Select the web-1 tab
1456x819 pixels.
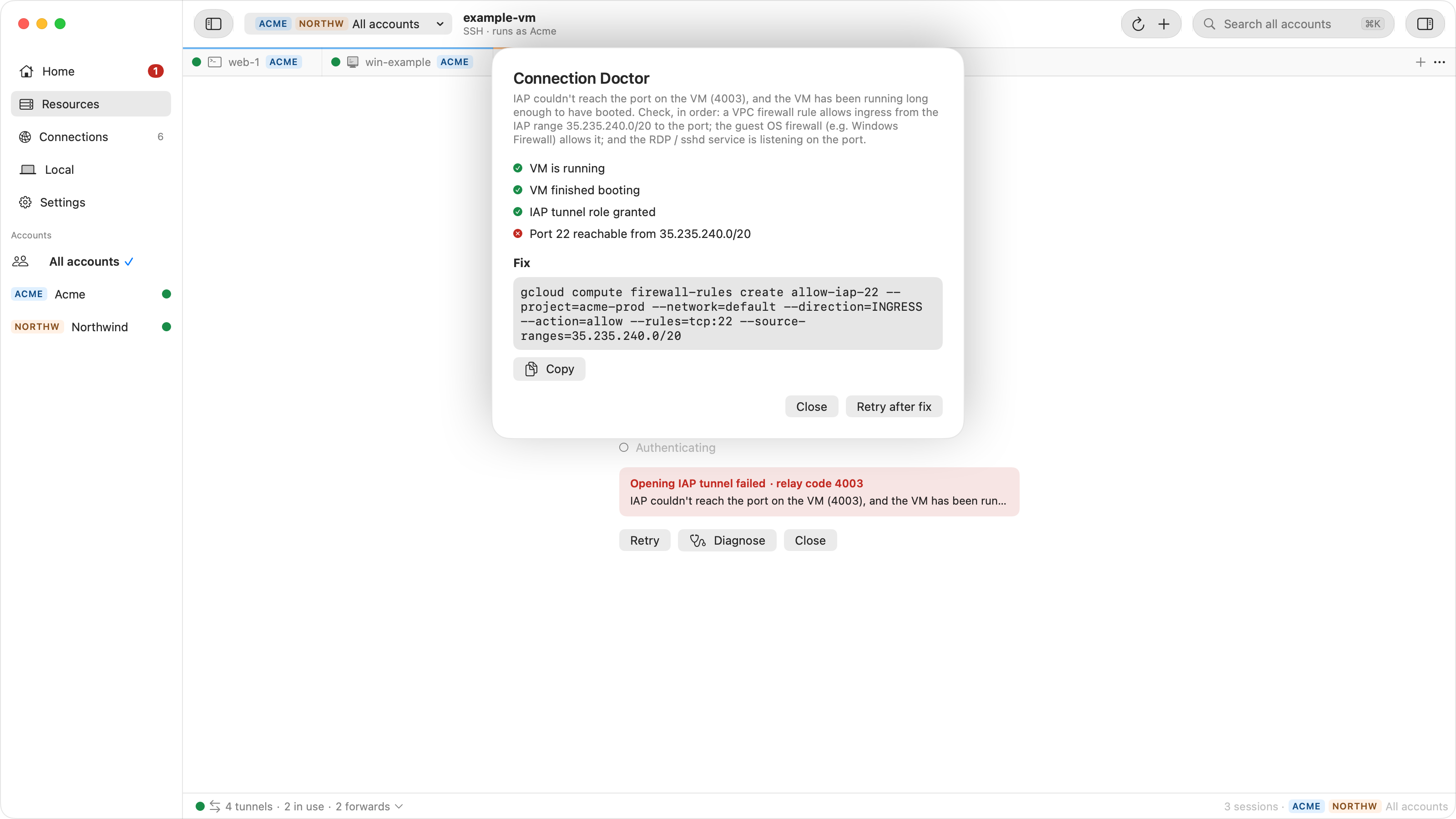pos(252,62)
